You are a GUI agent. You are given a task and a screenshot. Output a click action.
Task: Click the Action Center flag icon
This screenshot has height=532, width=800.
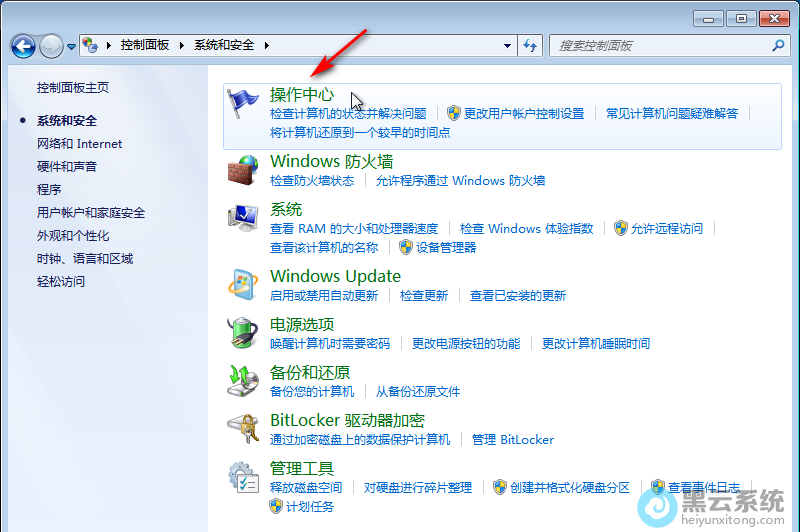point(244,103)
